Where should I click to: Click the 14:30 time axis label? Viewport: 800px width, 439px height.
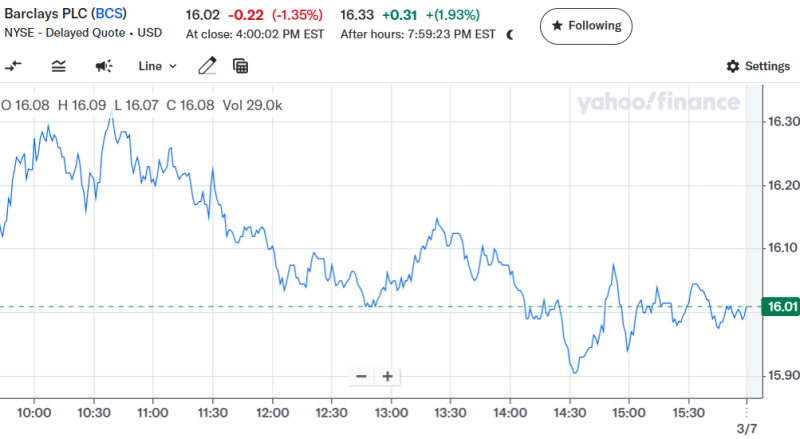pos(568,412)
